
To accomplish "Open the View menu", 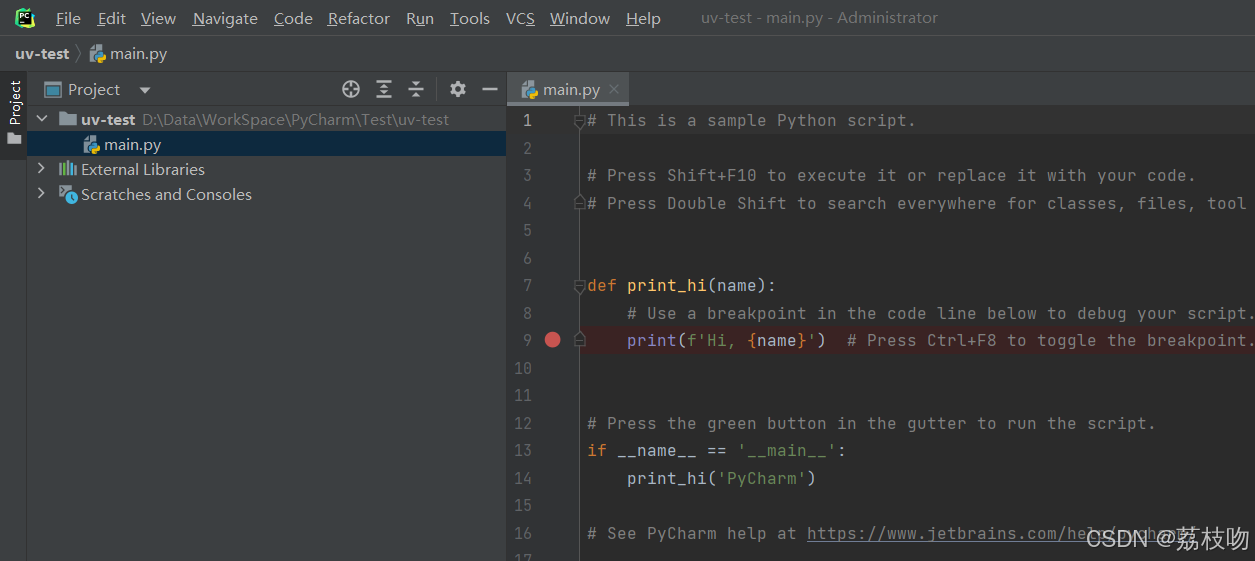I will pyautogui.click(x=158, y=18).
